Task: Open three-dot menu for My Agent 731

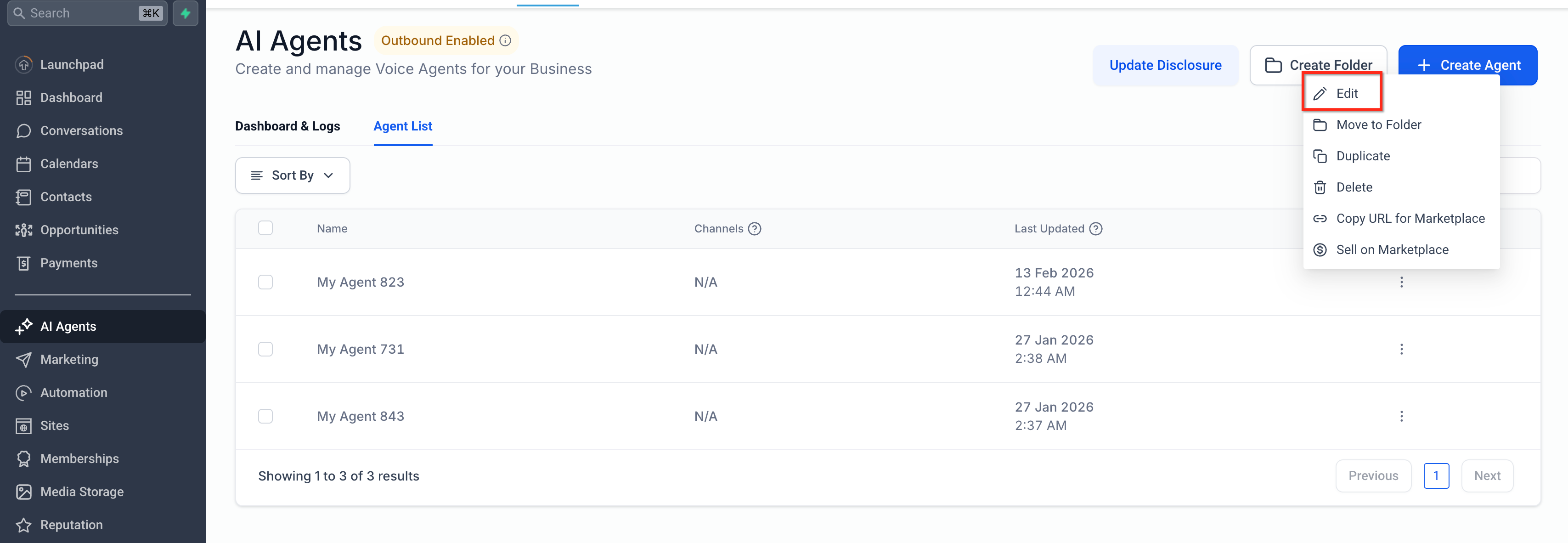Action: (1401, 350)
